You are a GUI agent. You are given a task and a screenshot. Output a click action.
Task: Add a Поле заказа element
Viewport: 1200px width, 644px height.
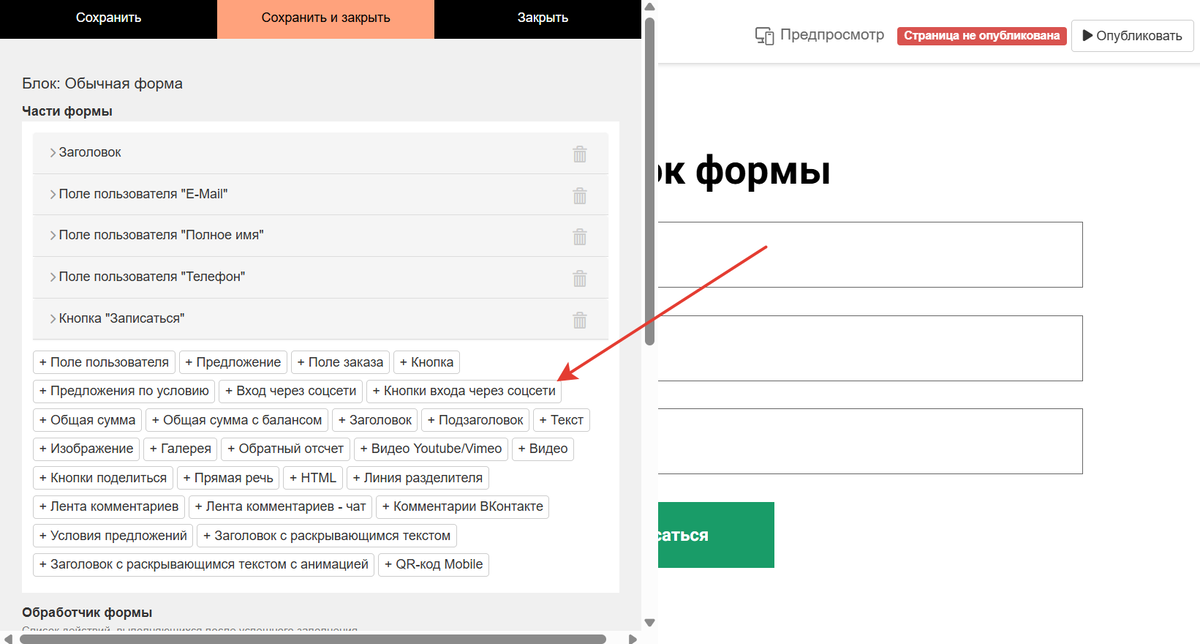(x=340, y=362)
